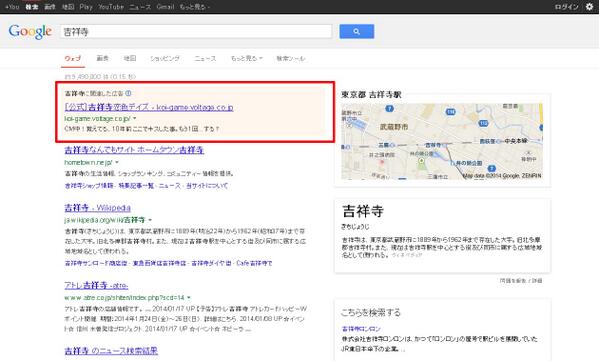Switch to the 地図 tab
The width and height of the screenshot is (599, 361).
click(x=130, y=58)
